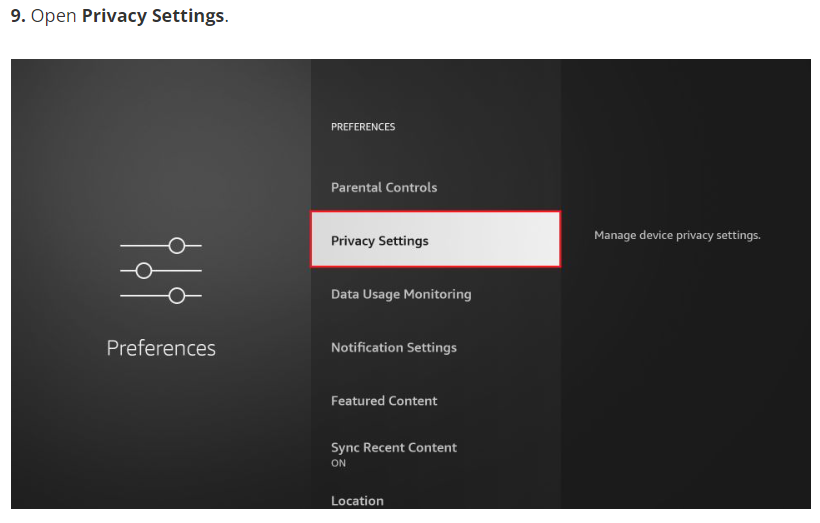Click the 'Manage device privacy settings.' description
Screen dimensions: 820x523
click(x=677, y=235)
